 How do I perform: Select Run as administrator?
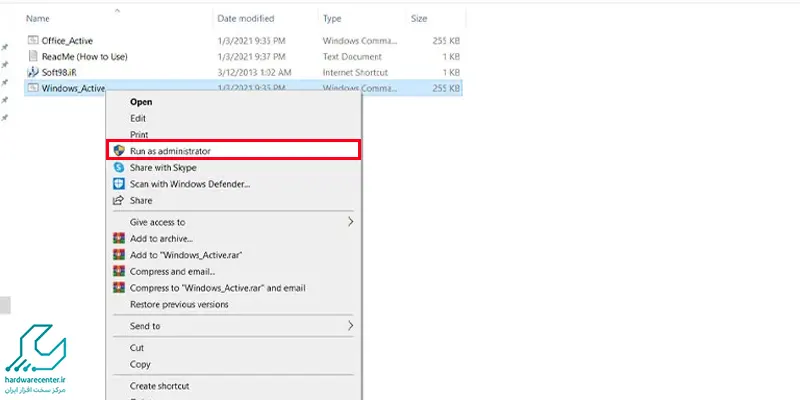234,151
